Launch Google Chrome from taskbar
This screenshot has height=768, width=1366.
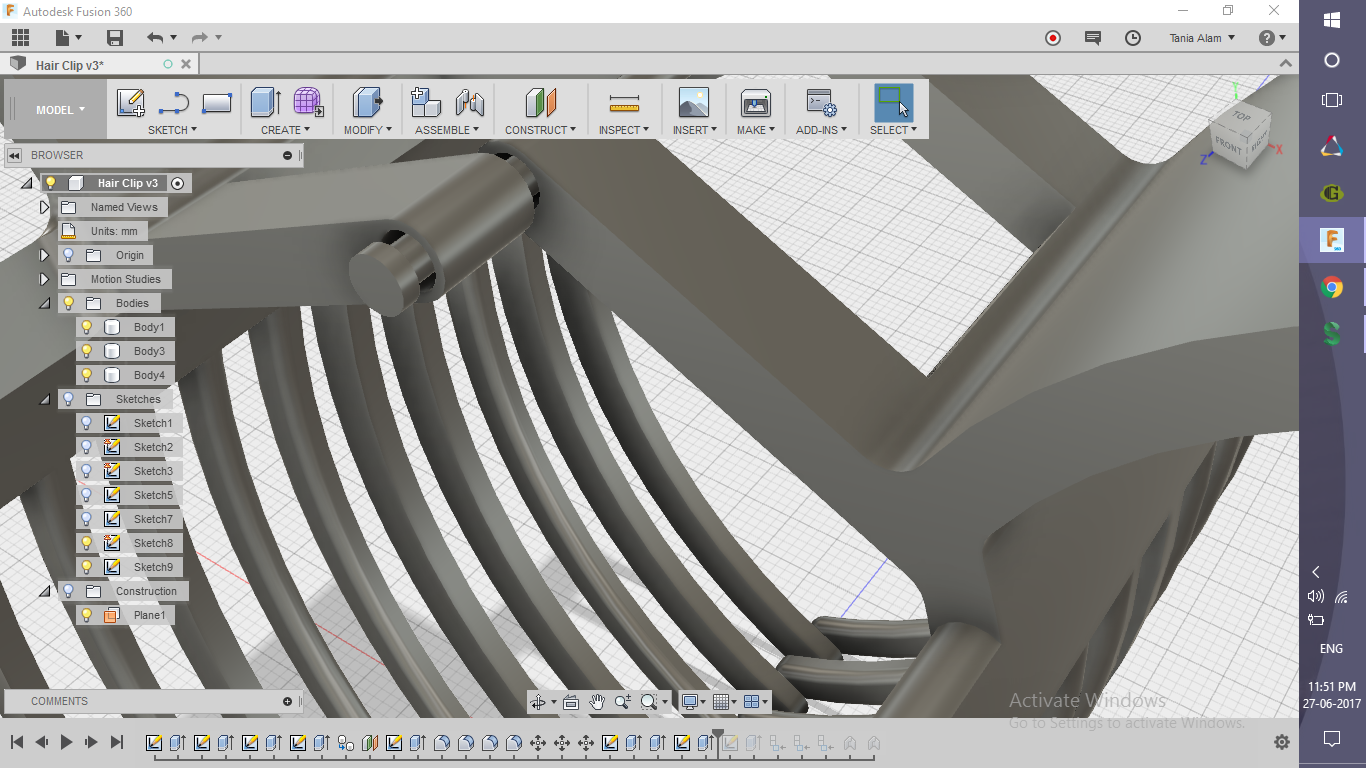tap(1332, 288)
